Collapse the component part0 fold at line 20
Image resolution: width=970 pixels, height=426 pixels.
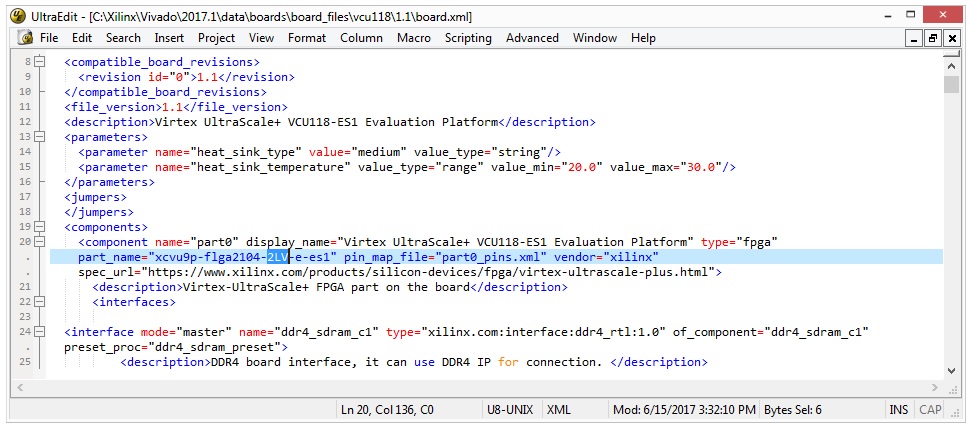[39, 242]
